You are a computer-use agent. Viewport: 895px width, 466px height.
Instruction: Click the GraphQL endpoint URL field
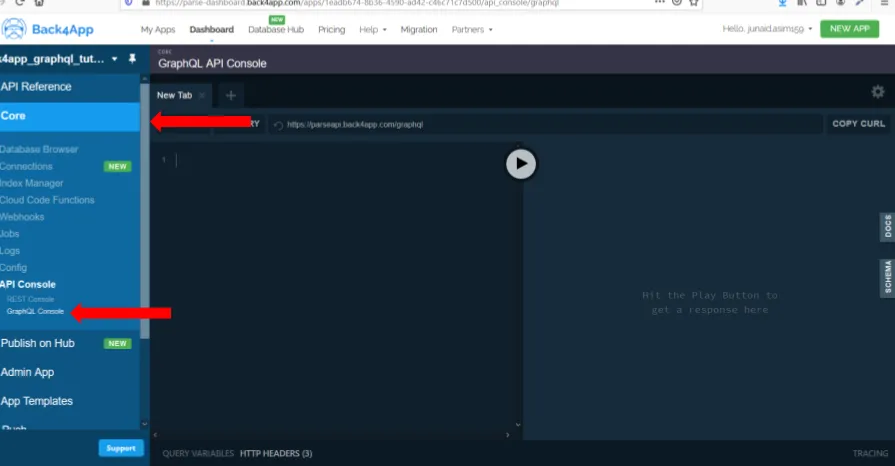(545, 124)
